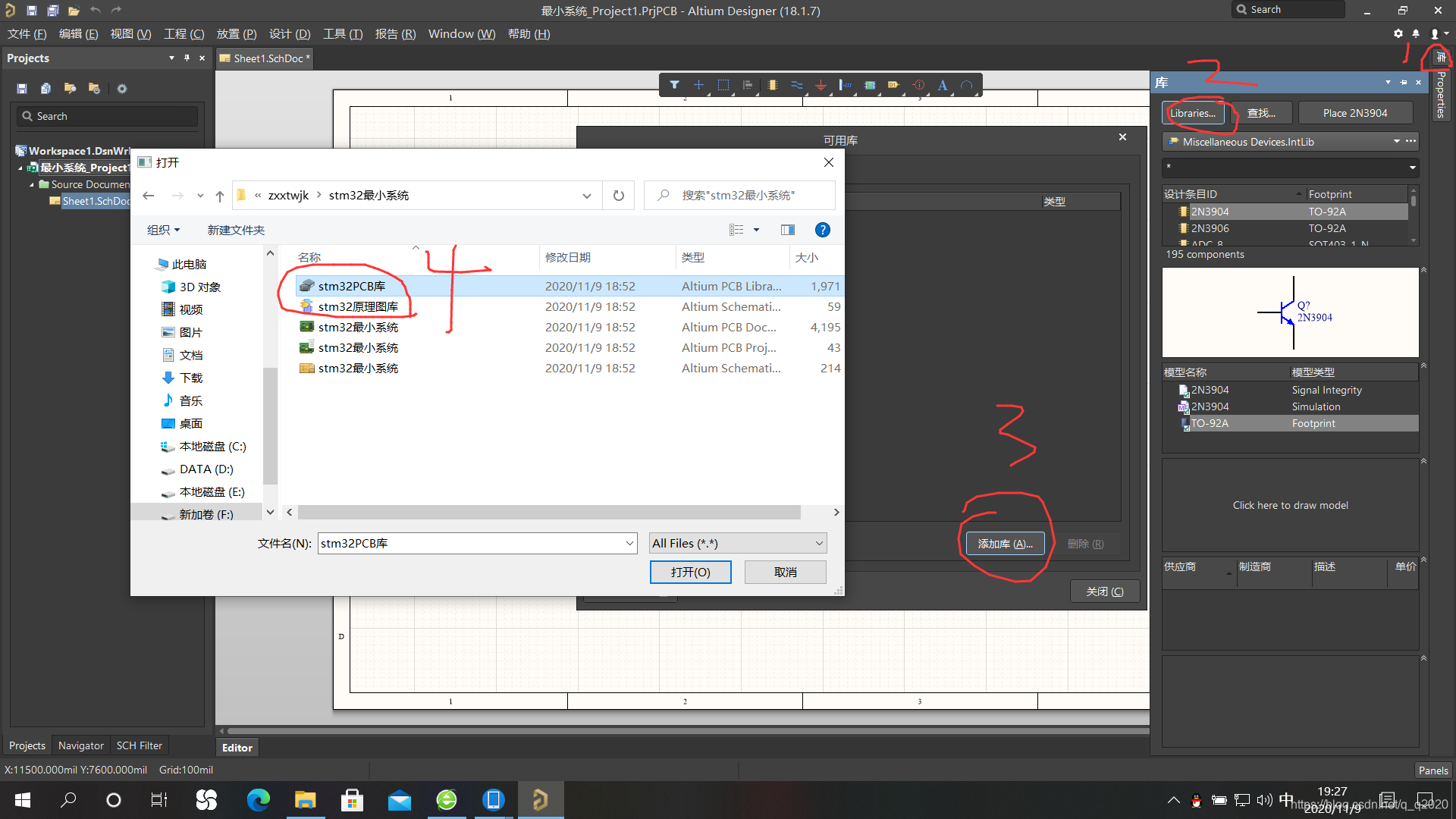Image resolution: width=1456 pixels, height=819 pixels.
Task: Click the 关闭 (C) close button
Action: point(1105,591)
